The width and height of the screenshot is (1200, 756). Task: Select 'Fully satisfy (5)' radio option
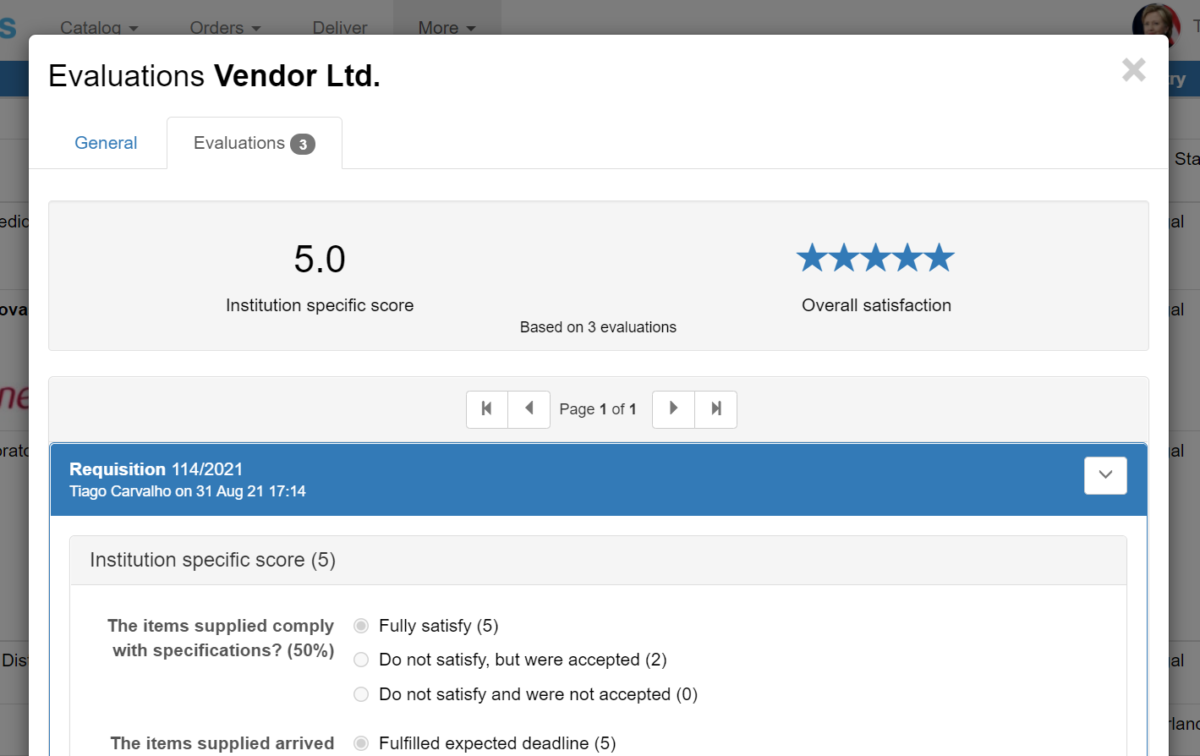(361, 626)
